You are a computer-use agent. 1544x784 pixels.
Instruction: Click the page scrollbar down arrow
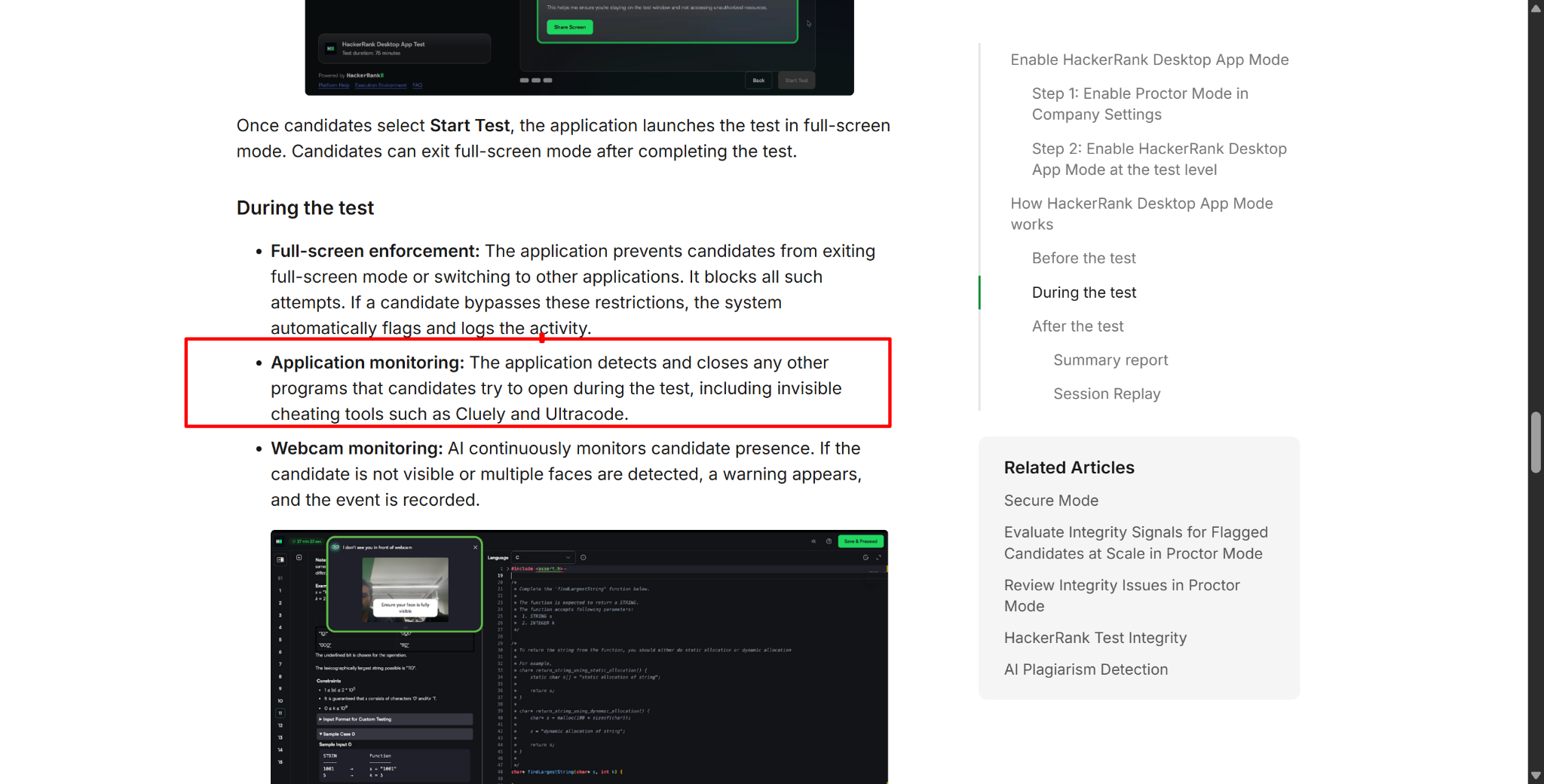pyautogui.click(x=1536, y=776)
